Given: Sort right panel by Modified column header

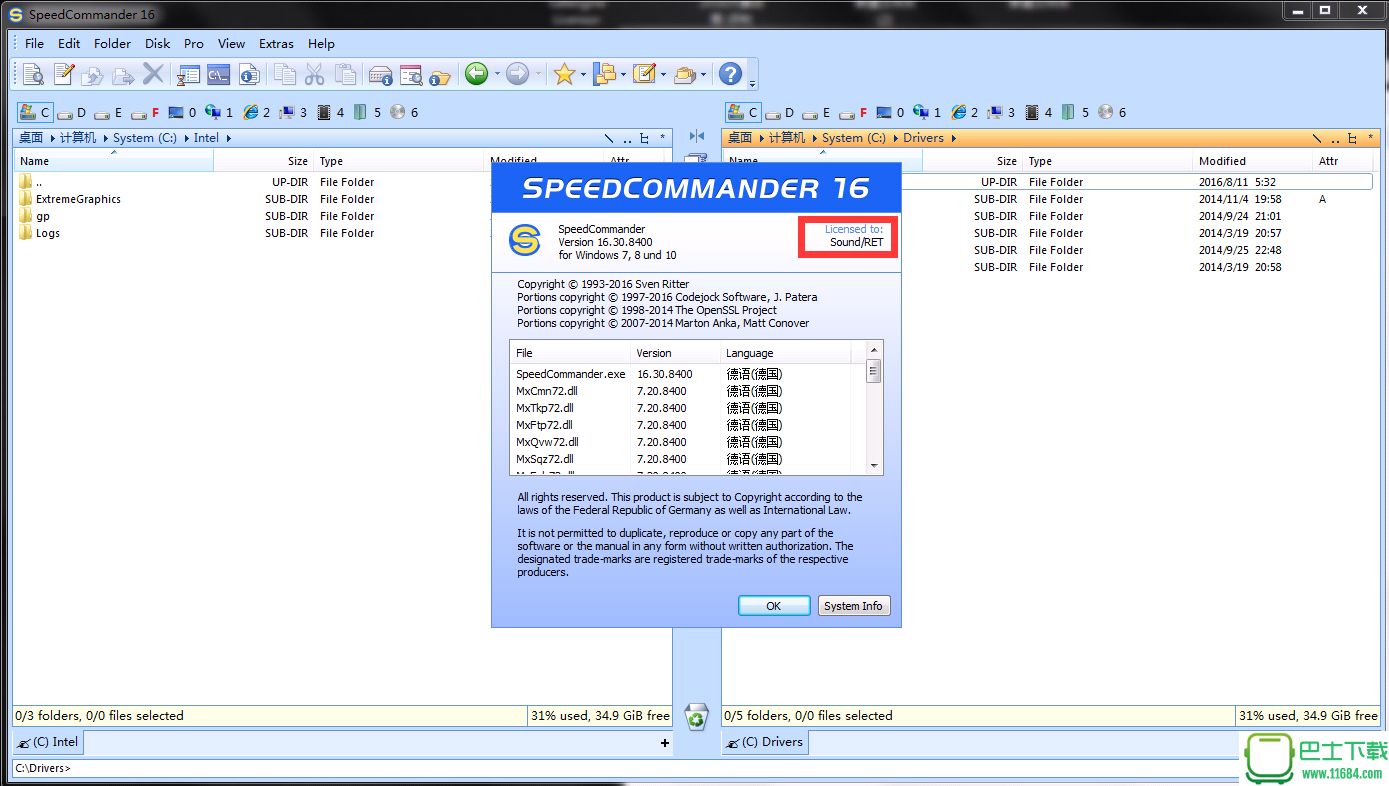Looking at the screenshot, I should click(x=1253, y=161).
